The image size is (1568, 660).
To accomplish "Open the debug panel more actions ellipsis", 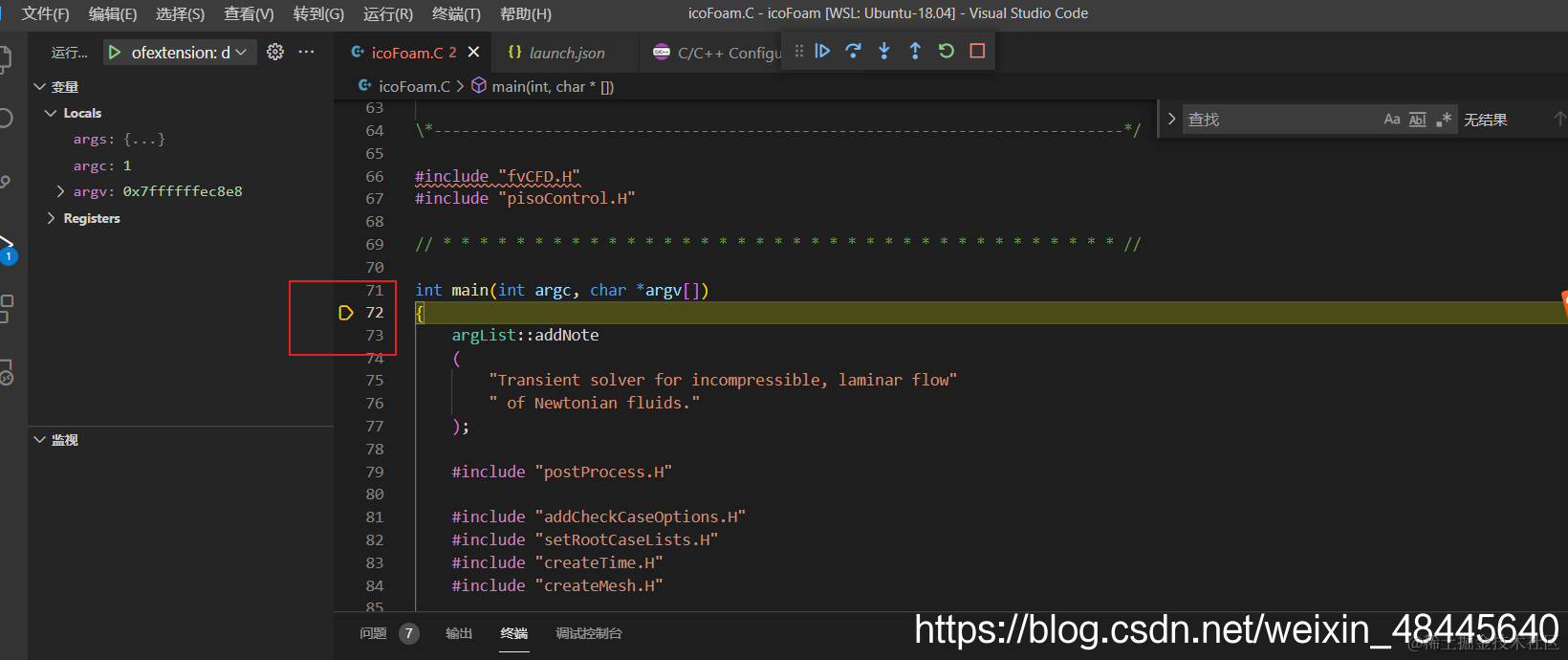I will (306, 52).
